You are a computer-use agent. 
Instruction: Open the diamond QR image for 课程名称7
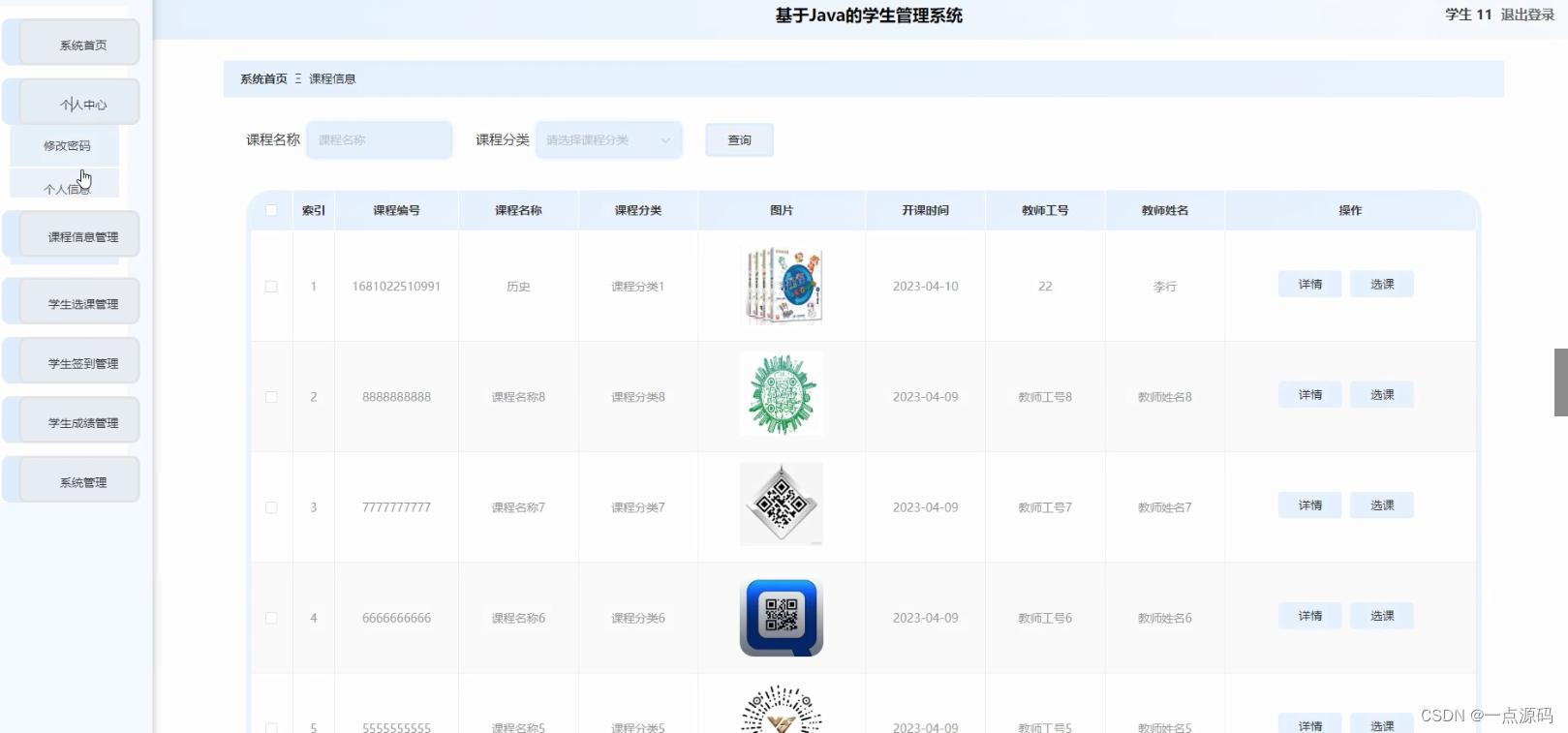pos(782,504)
